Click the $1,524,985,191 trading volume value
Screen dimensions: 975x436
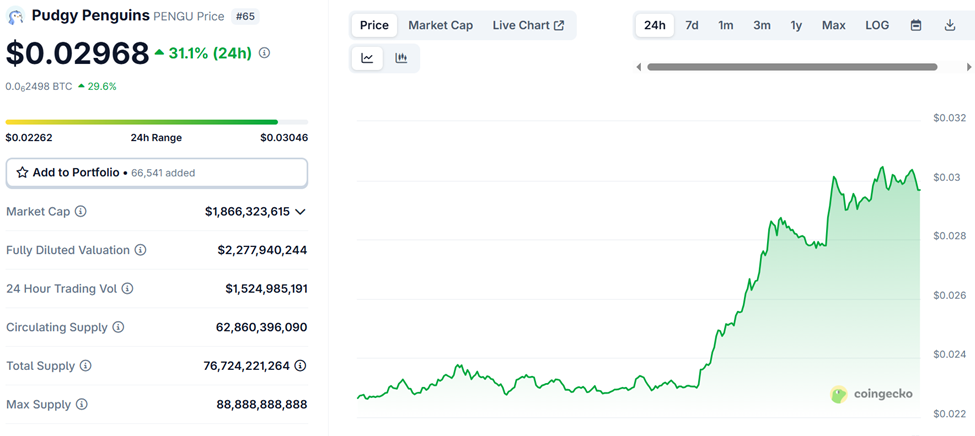[266, 289]
